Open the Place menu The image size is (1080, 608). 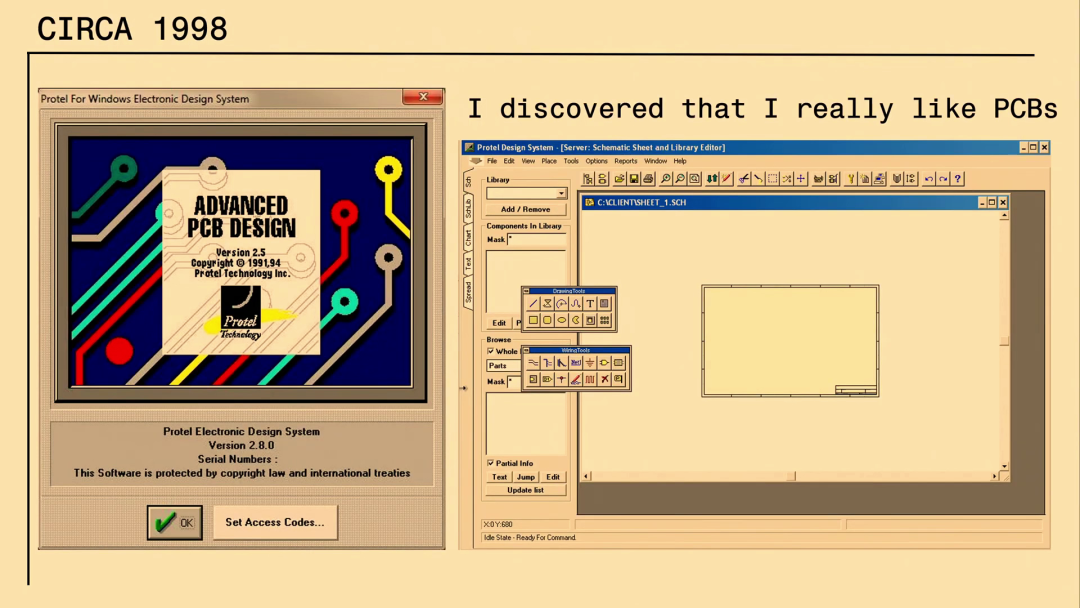point(549,161)
